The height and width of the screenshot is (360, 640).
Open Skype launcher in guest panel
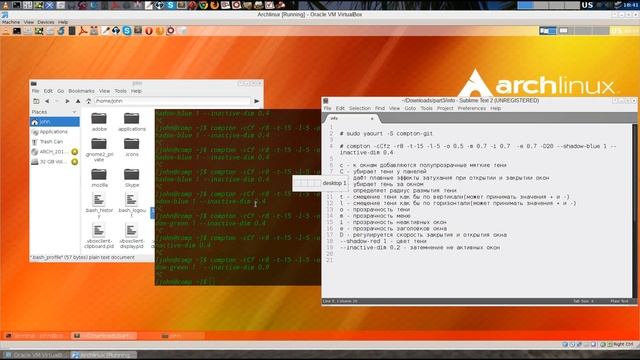pos(127,31)
